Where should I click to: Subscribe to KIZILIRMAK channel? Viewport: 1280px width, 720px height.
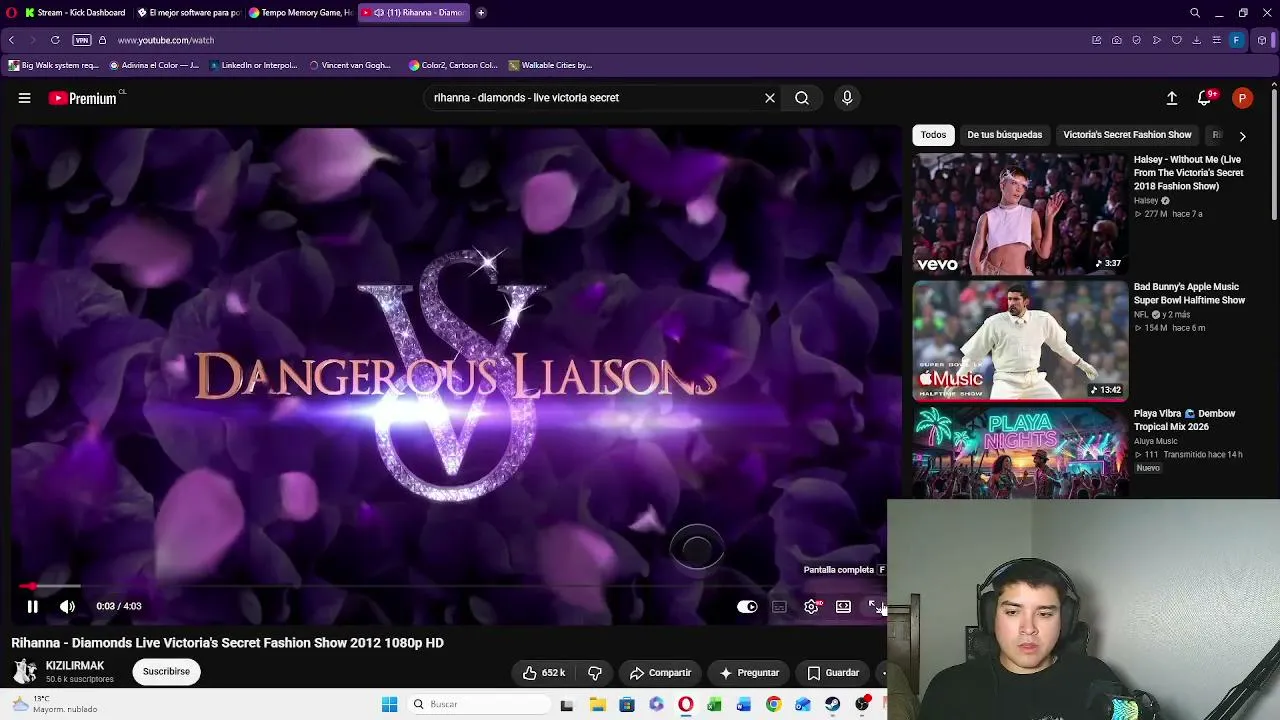pyautogui.click(x=166, y=672)
